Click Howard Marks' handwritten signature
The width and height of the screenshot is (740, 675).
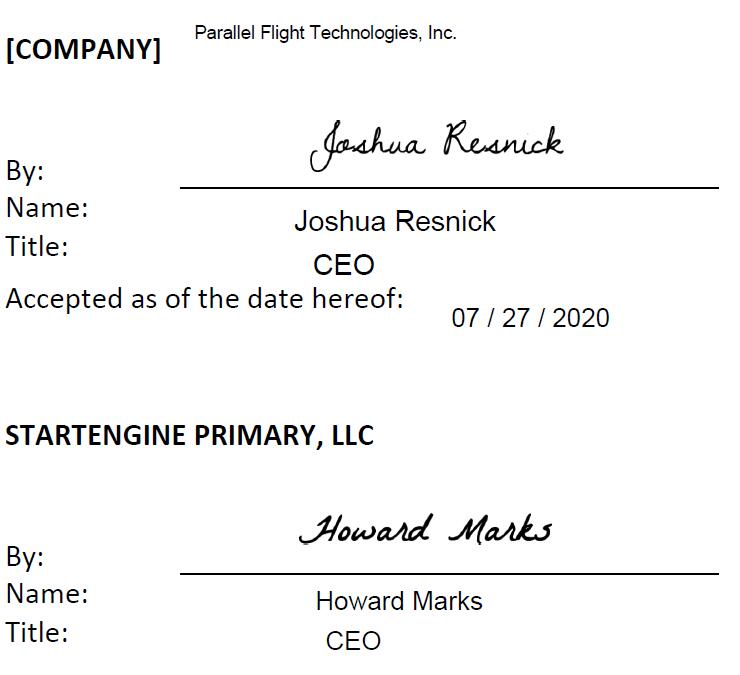pos(425,530)
